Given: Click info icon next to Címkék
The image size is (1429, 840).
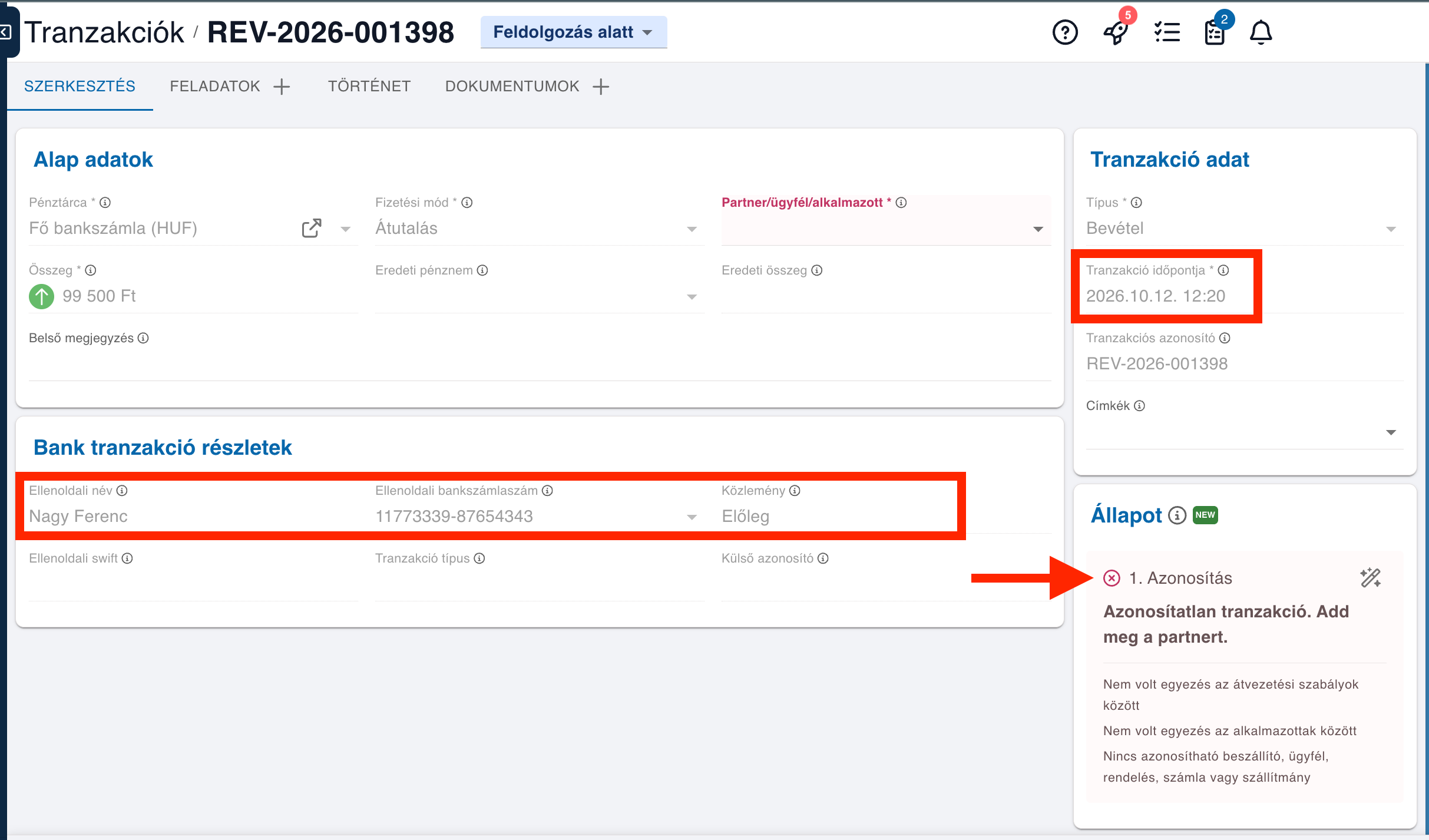Looking at the screenshot, I should coord(1140,406).
